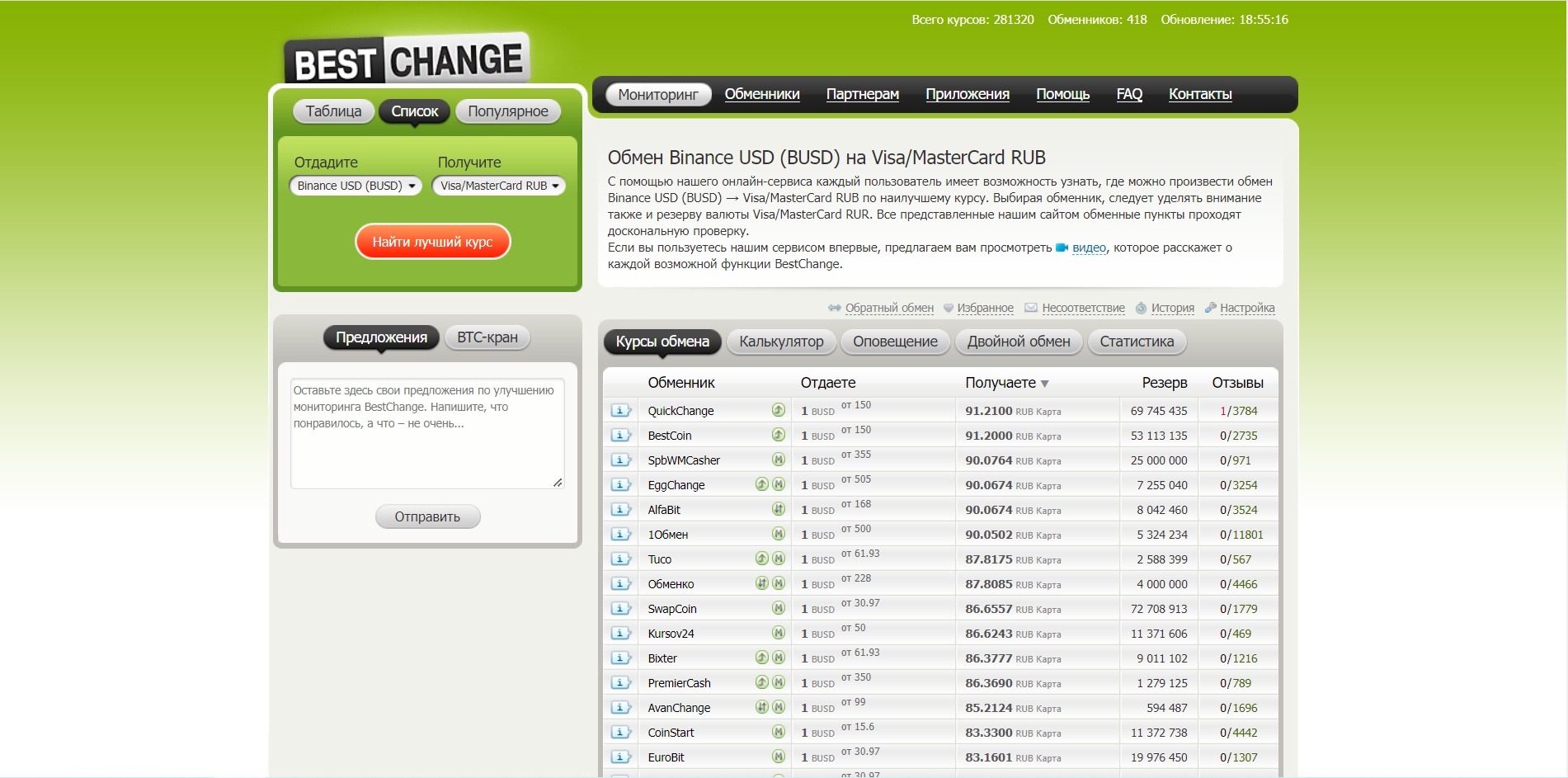Select the Курсы обмена tab
Viewport: 1568px width, 778px height.
(662, 342)
